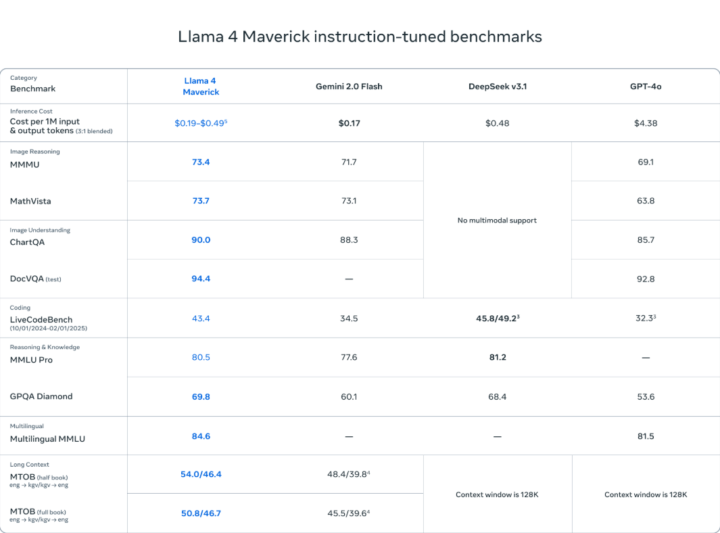
Task: Click the 'Reasoning & Knowledge' category label
Action: (45, 347)
